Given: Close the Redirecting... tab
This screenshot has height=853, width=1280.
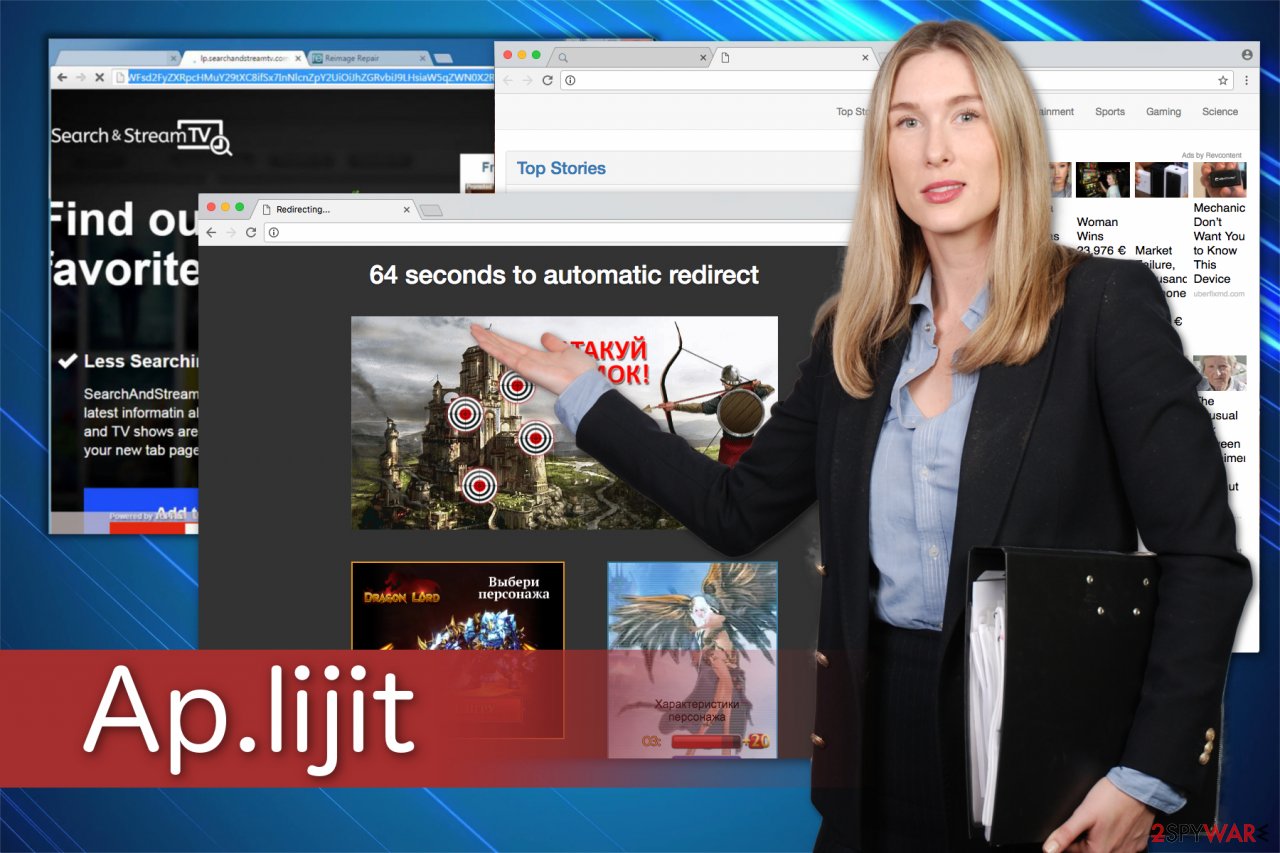Looking at the screenshot, I should [x=406, y=209].
